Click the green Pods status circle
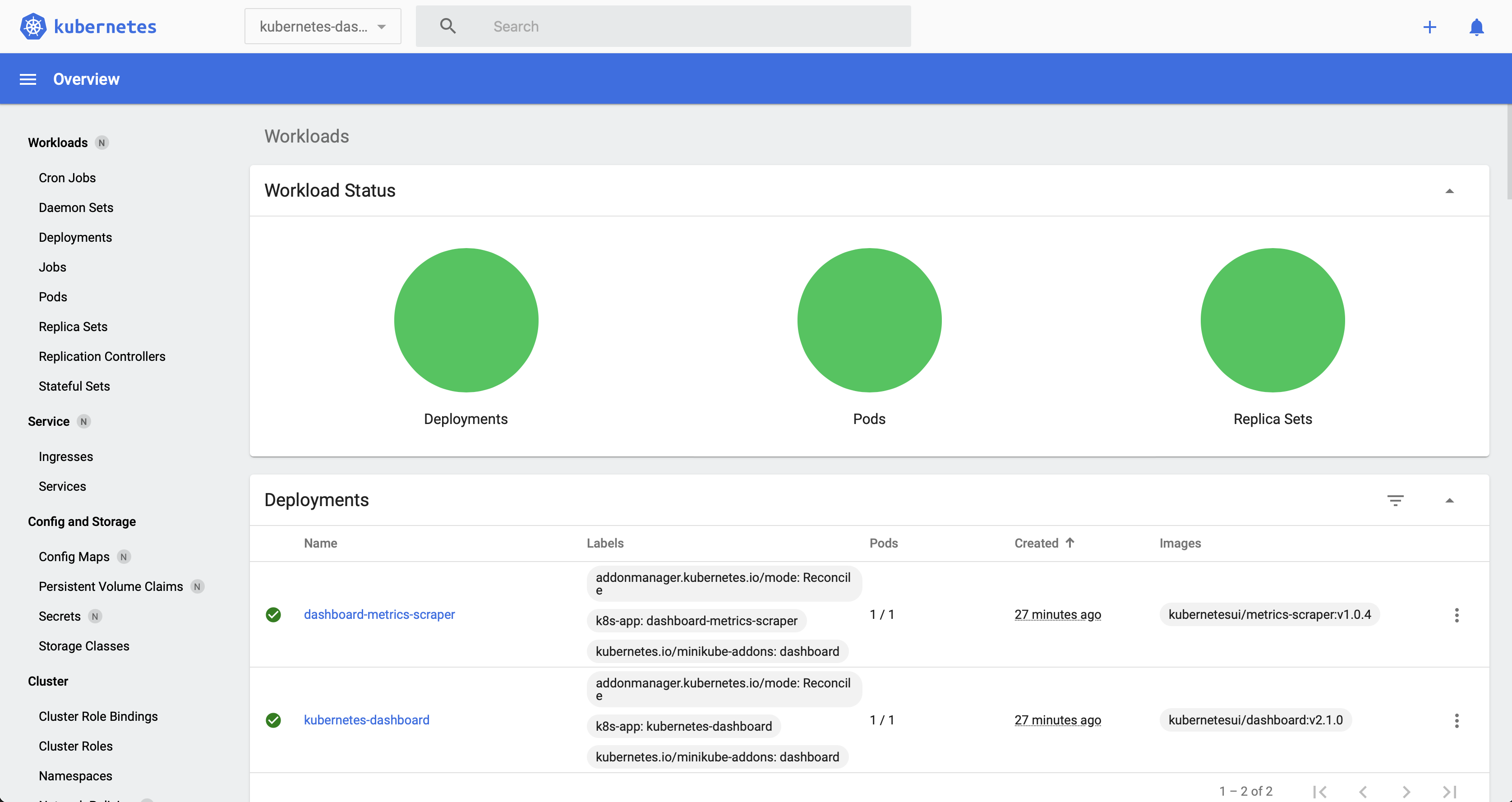Image resolution: width=1512 pixels, height=802 pixels. click(x=869, y=320)
